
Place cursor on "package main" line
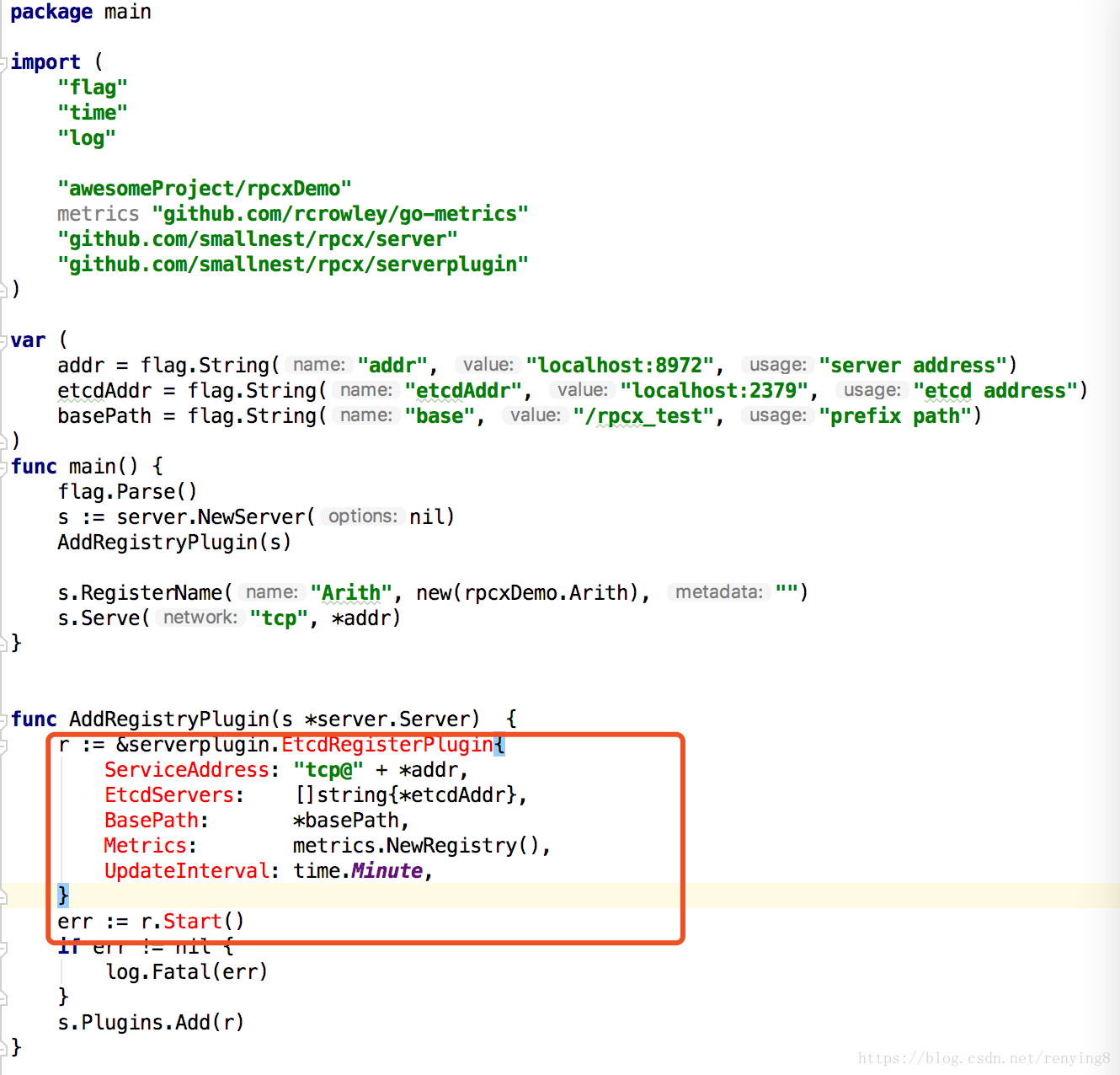point(81,12)
